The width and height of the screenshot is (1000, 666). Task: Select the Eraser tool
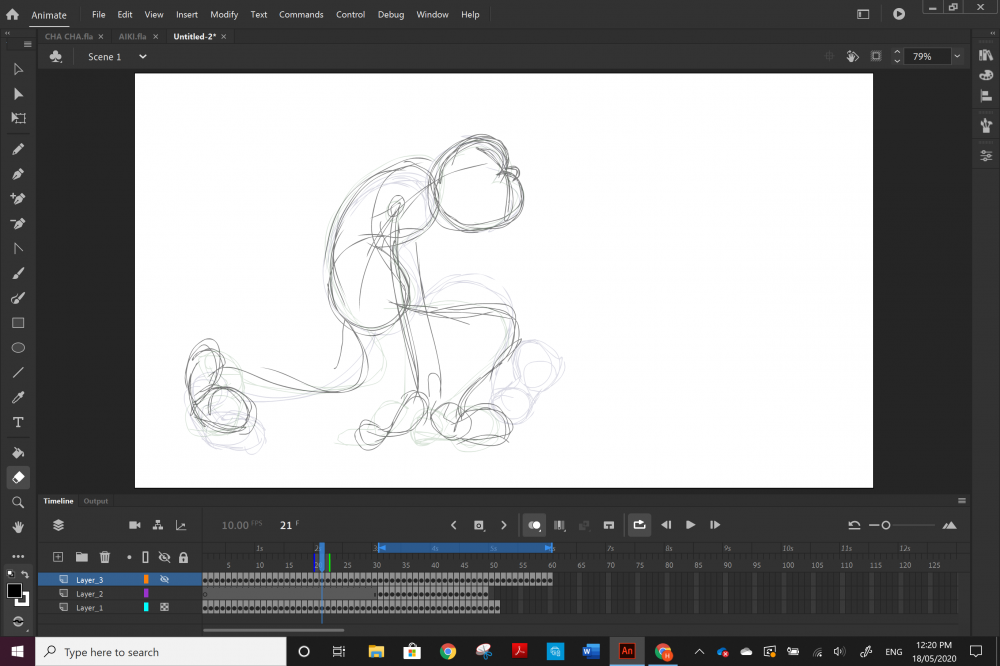(18, 477)
